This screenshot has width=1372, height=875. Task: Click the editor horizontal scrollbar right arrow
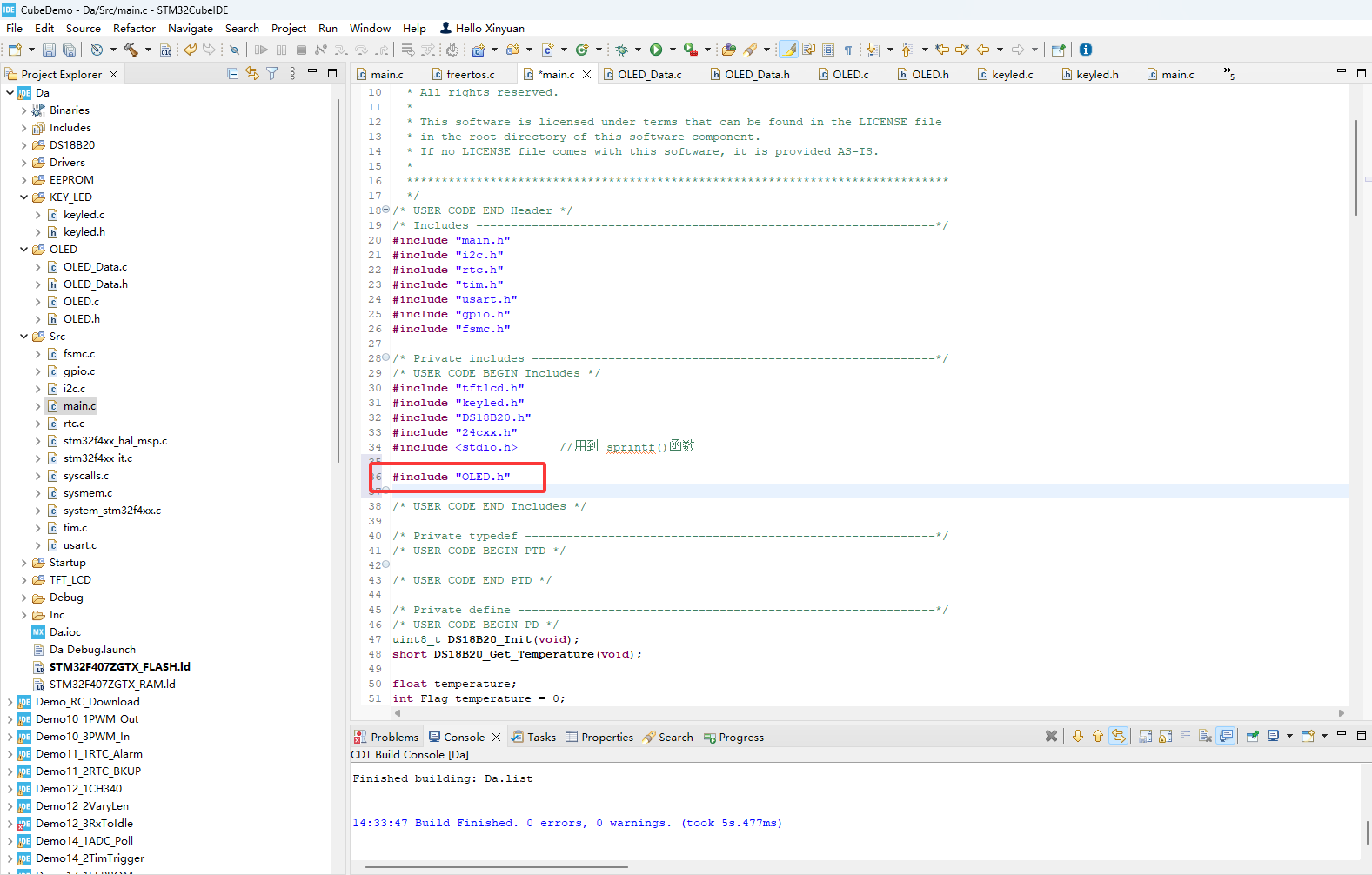pyautogui.click(x=1341, y=713)
